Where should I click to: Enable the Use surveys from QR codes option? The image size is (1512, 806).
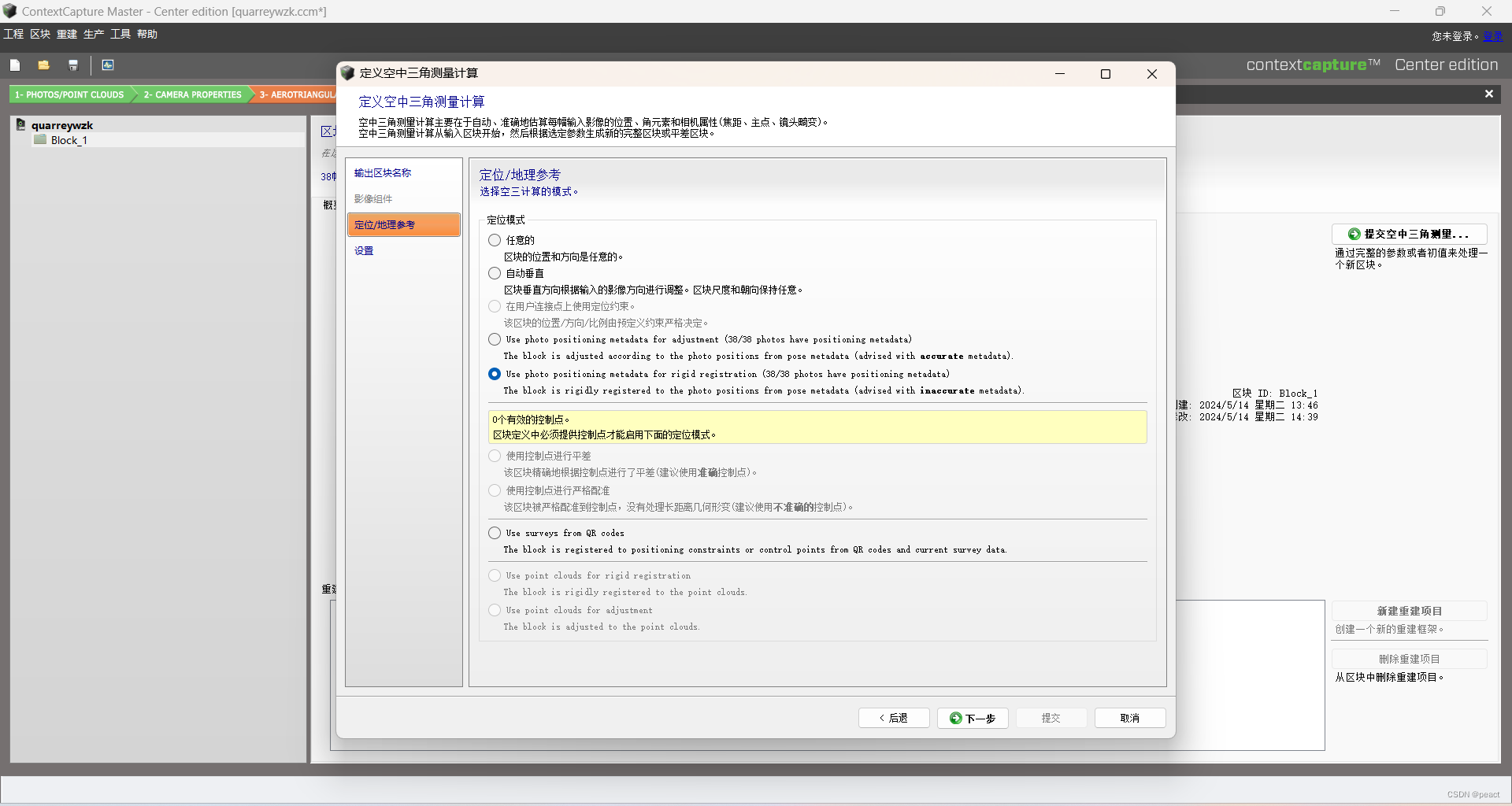tap(495, 533)
